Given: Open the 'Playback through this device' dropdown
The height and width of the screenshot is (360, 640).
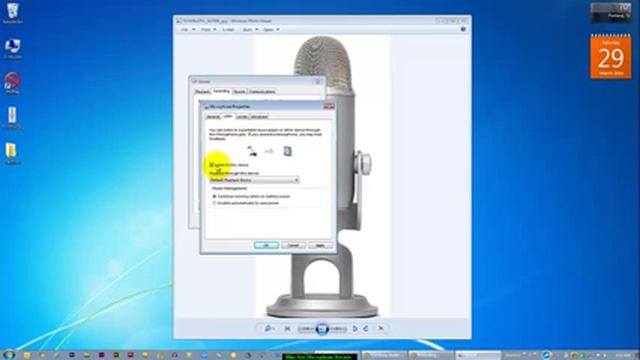Looking at the screenshot, I should [254, 180].
